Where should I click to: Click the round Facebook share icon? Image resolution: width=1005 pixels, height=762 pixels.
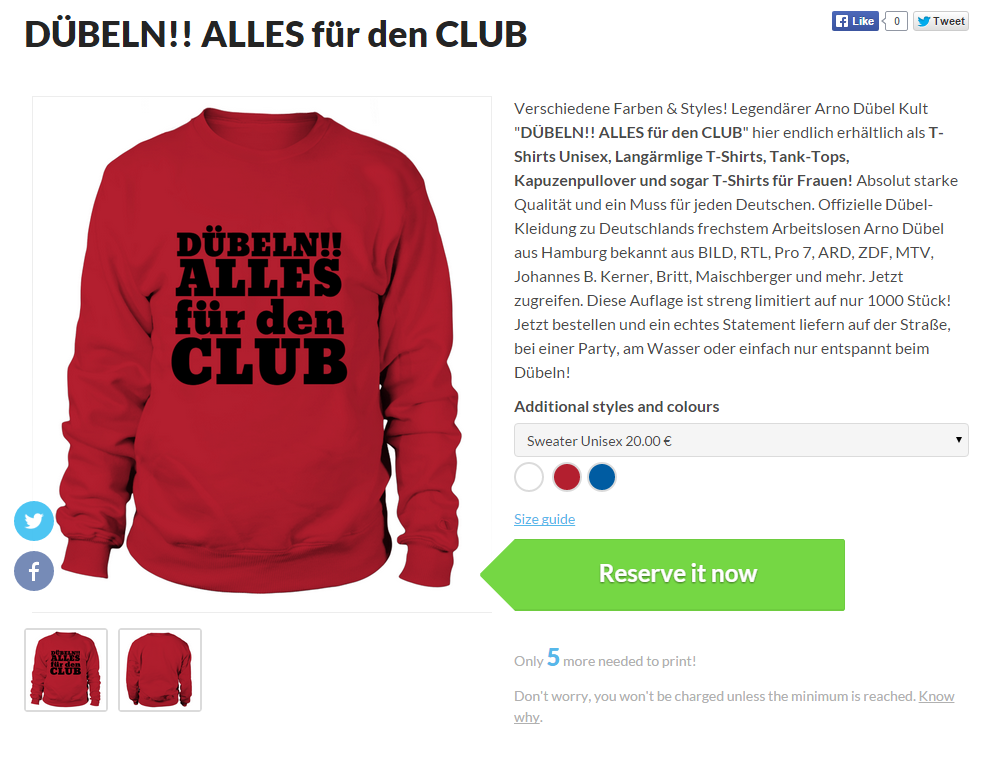click(x=34, y=571)
